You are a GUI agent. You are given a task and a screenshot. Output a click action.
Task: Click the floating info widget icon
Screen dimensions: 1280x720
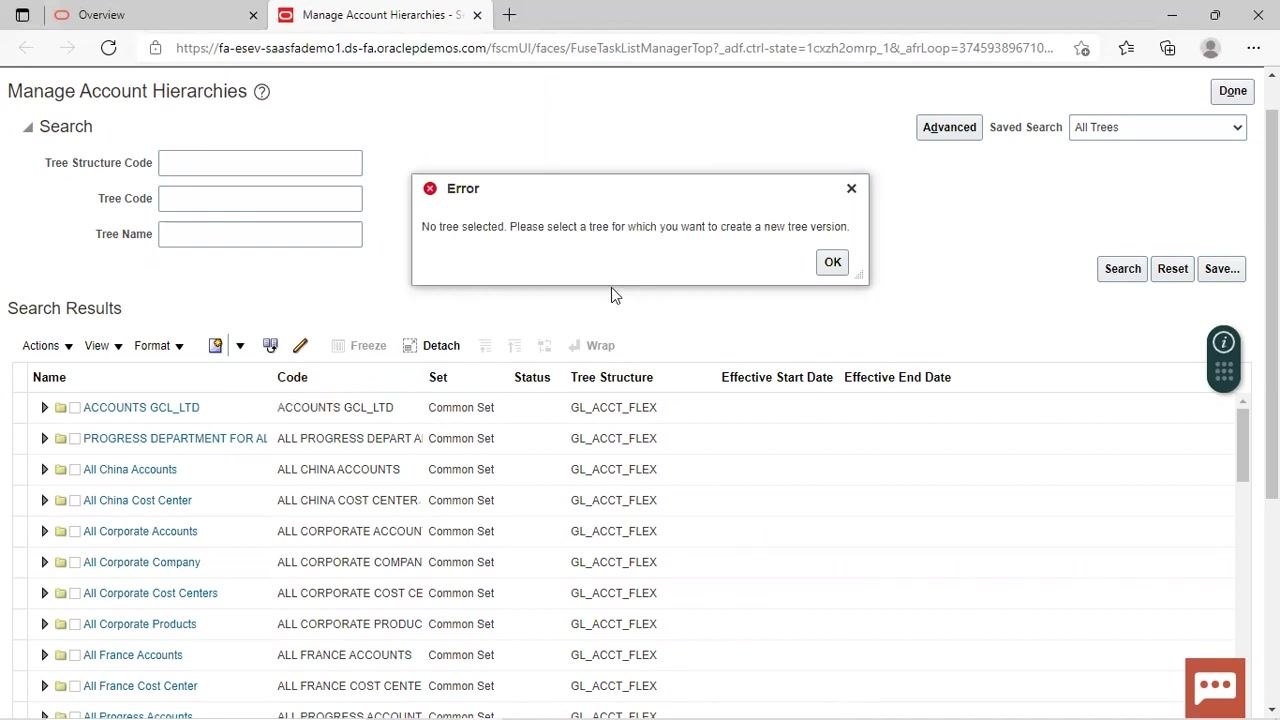click(1224, 343)
